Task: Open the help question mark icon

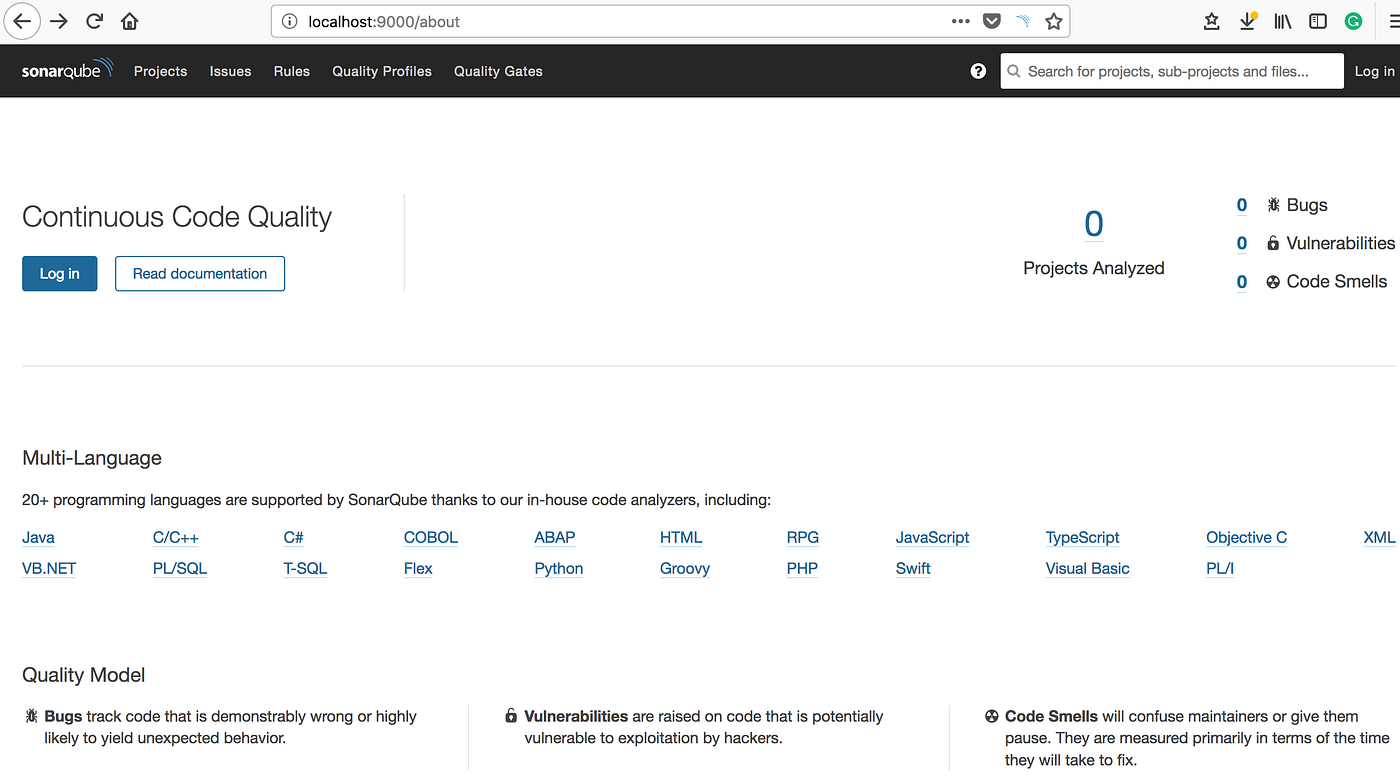Action: click(978, 71)
